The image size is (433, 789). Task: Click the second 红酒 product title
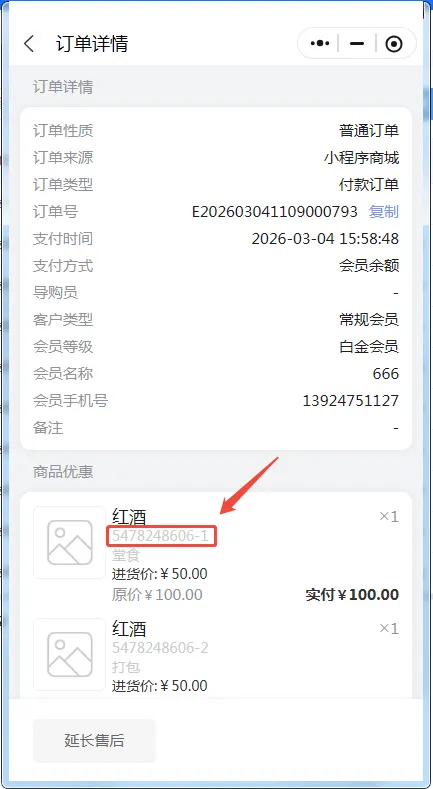click(129, 629)
